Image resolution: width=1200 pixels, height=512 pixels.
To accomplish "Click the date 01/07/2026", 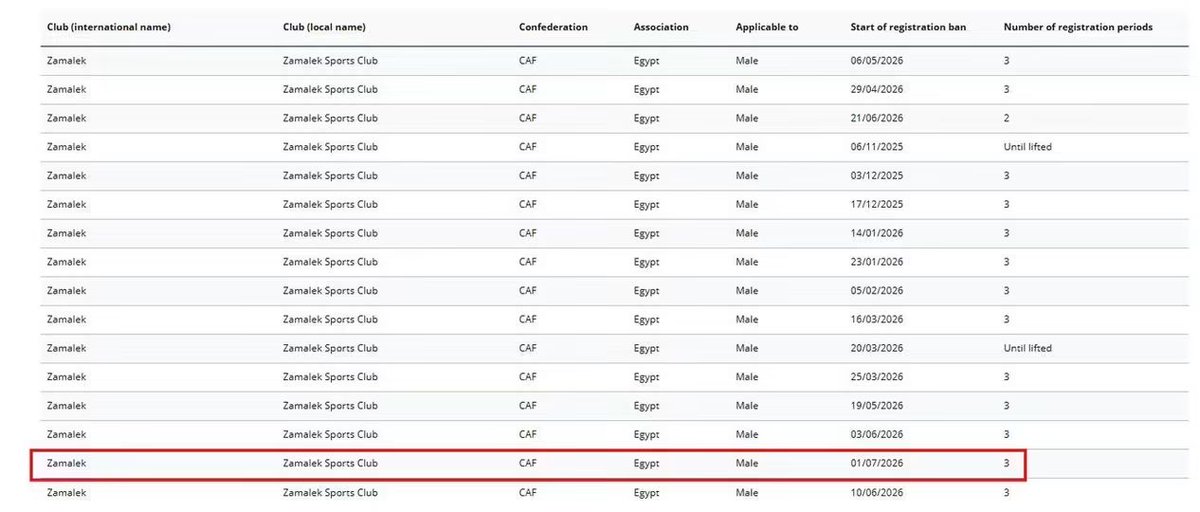I will click(877, 464).
